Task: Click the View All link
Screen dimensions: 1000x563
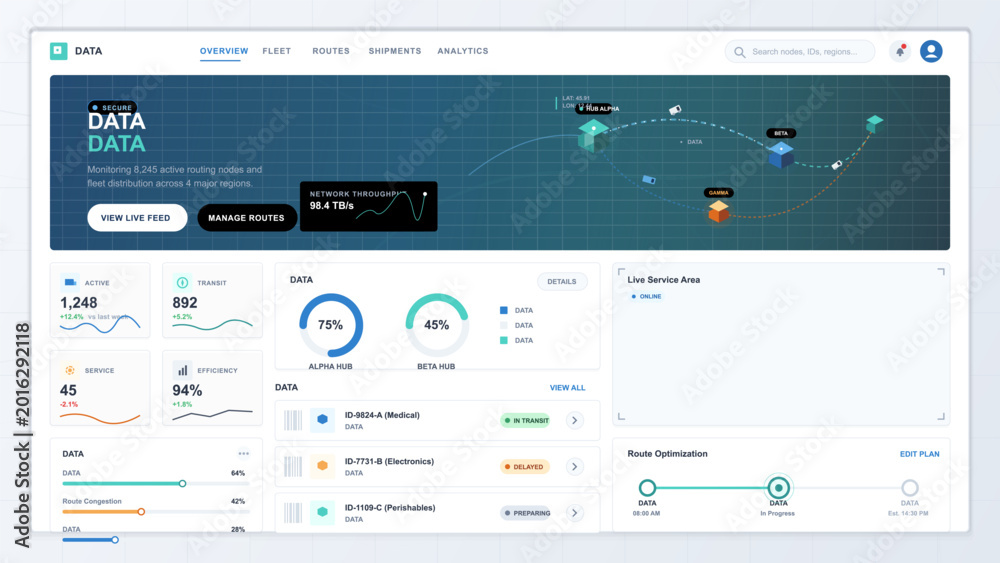Action: [x=568, y=388]
